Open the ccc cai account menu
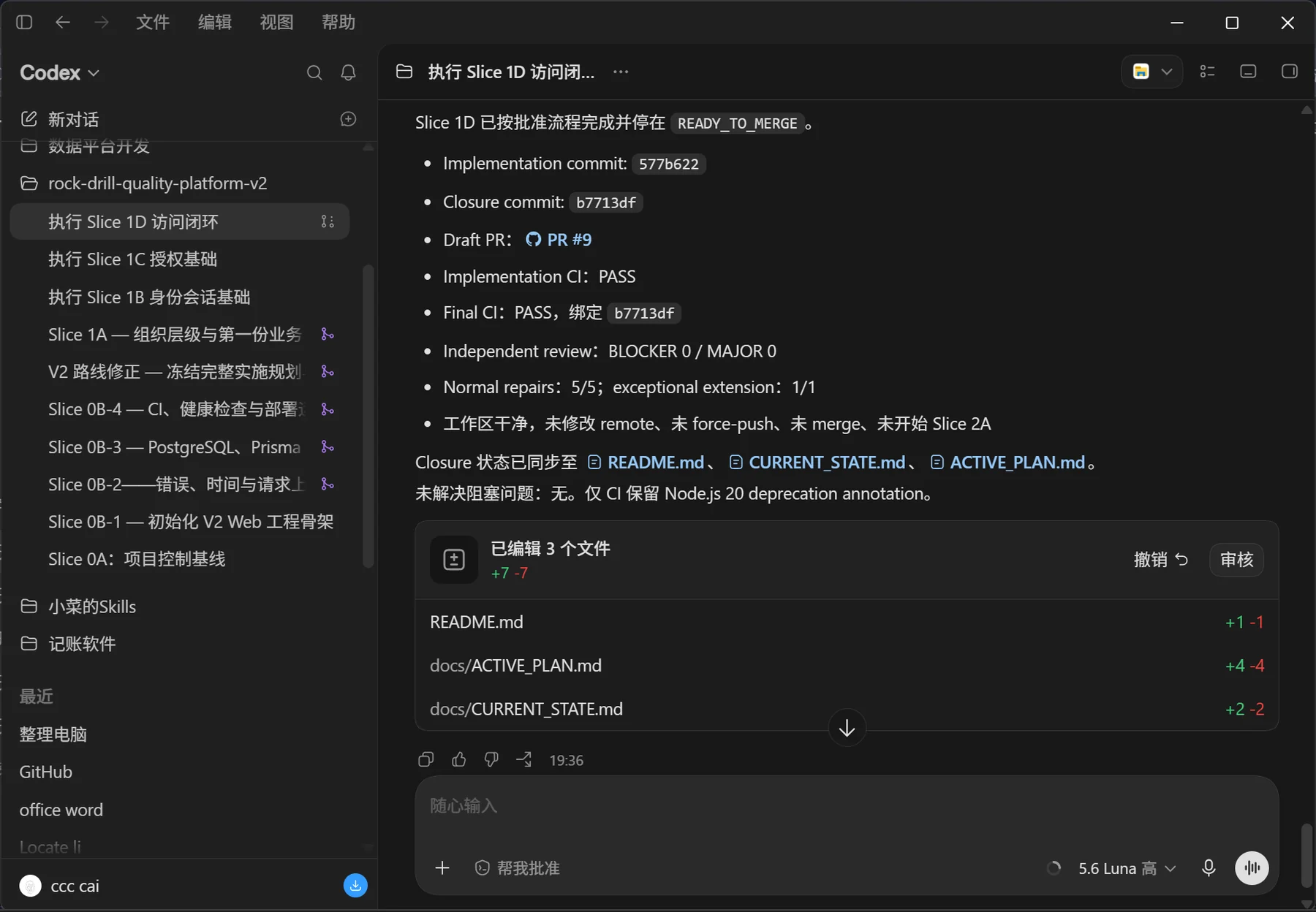The image size is (1316, 912). pyautogui.click(x=60, y=886)
